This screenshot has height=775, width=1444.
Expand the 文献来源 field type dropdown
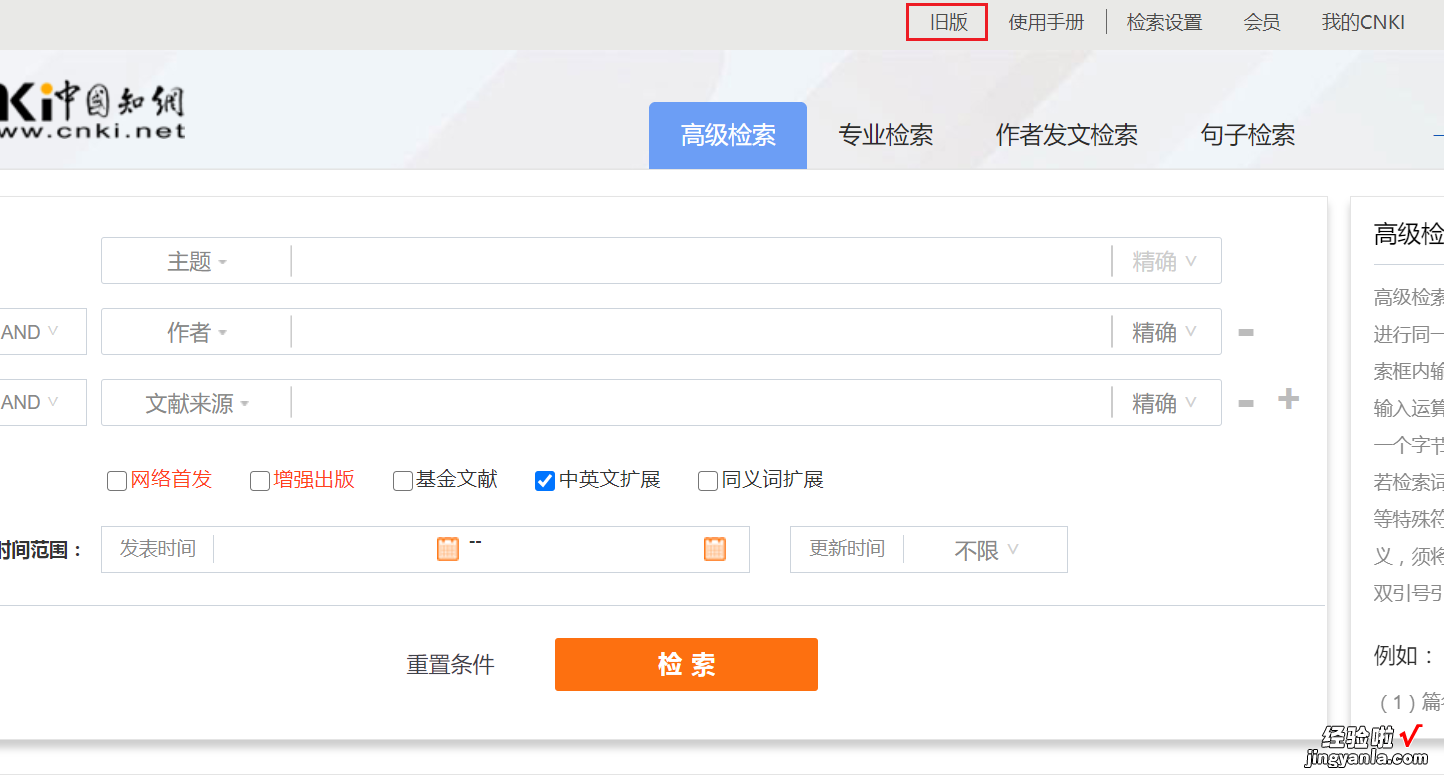tap(197, 403)
